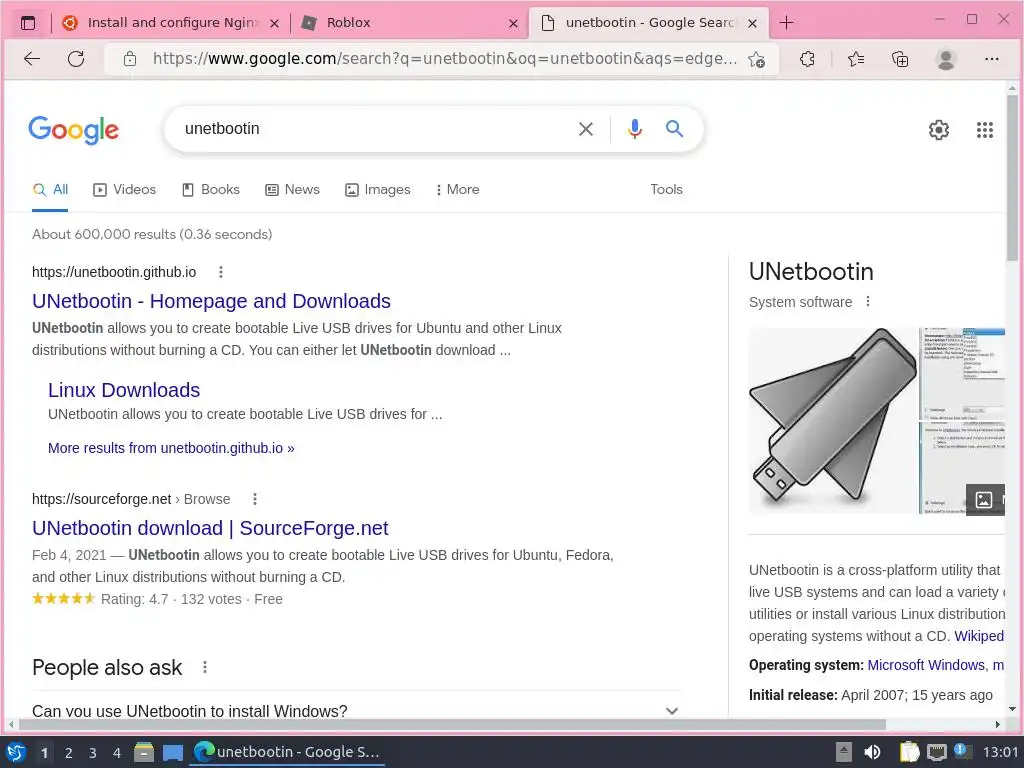Open the Extensions puzzle icon
Image resolution: width=1024 pixels, height=768 pixels.
[x=807, y=59]
